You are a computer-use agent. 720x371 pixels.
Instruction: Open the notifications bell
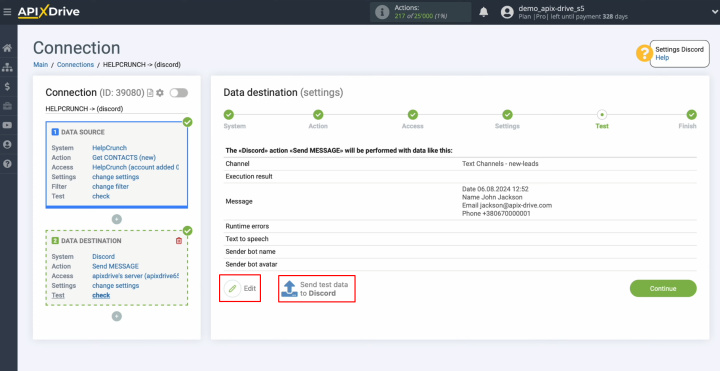click(484, 12)
